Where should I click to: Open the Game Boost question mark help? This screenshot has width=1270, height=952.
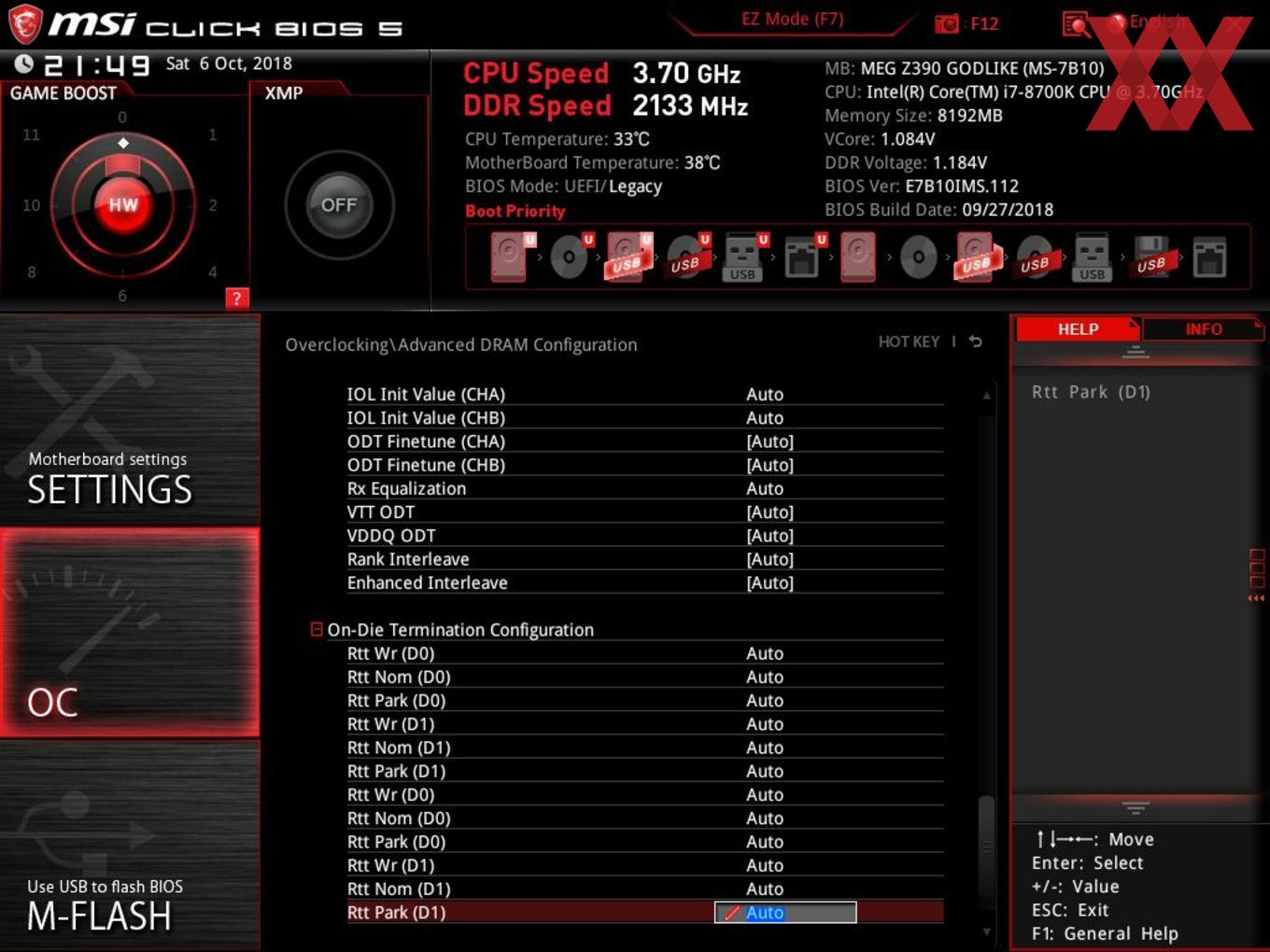coord(237,298)
